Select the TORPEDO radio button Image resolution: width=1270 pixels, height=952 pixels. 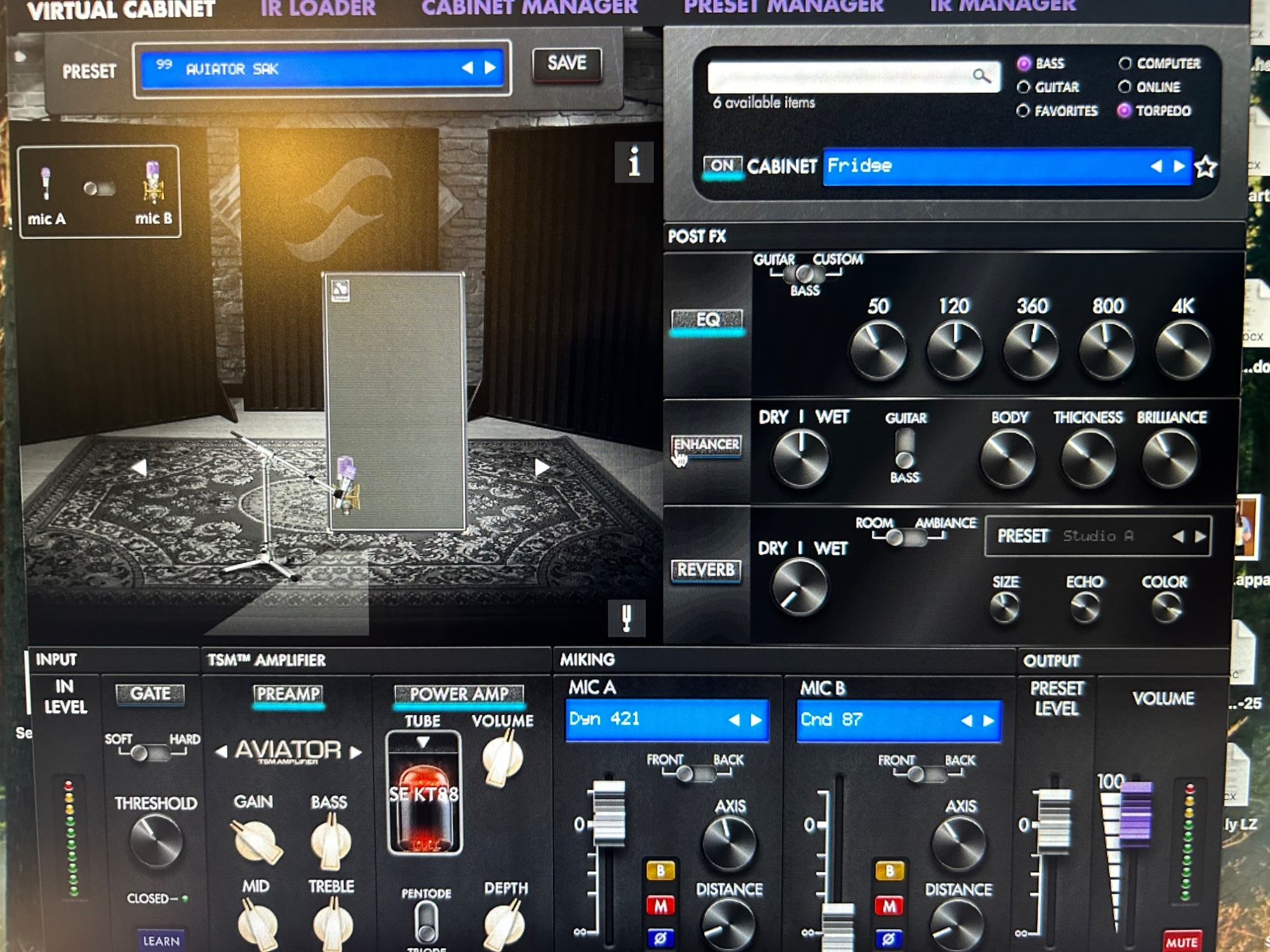pos(1124,111)
